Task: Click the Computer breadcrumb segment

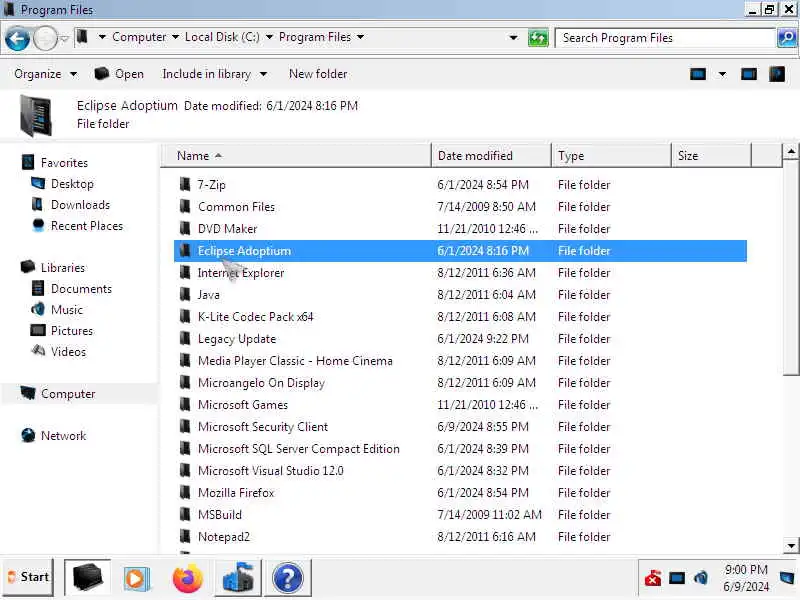Action: tap(139, 37)
